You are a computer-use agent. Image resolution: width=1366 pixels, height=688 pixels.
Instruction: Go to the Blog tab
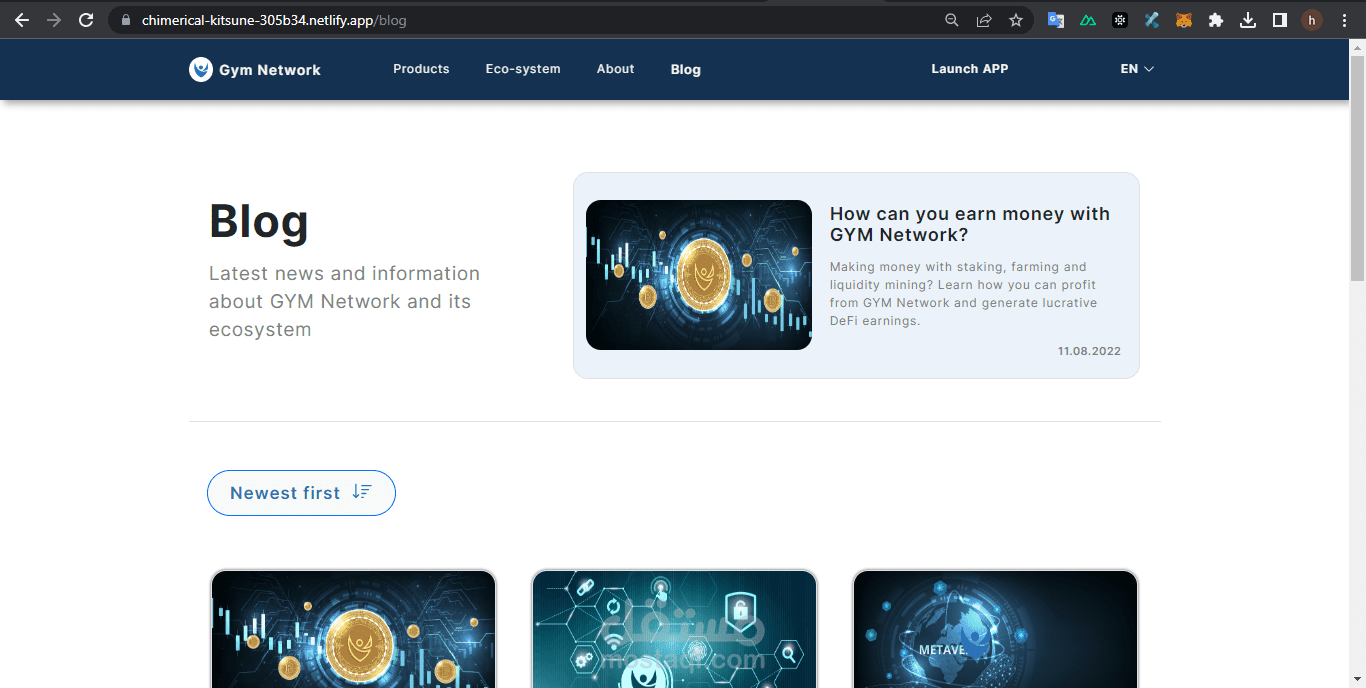pos(686,69)
